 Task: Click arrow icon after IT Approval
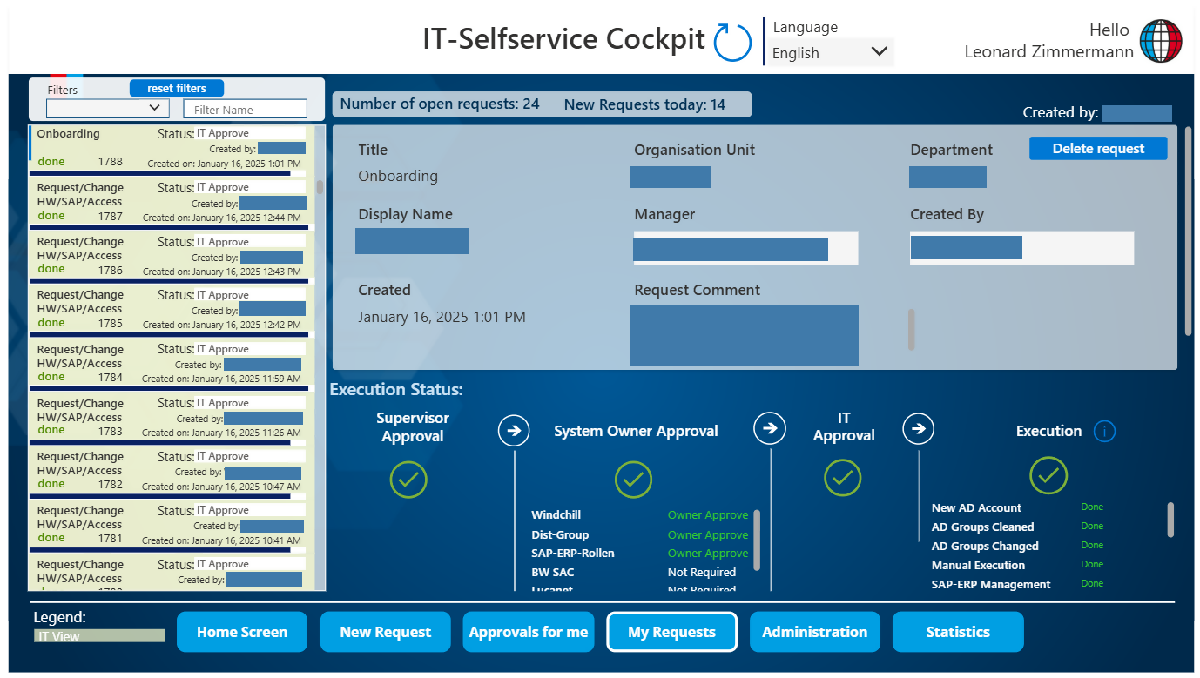click(918, 429)
